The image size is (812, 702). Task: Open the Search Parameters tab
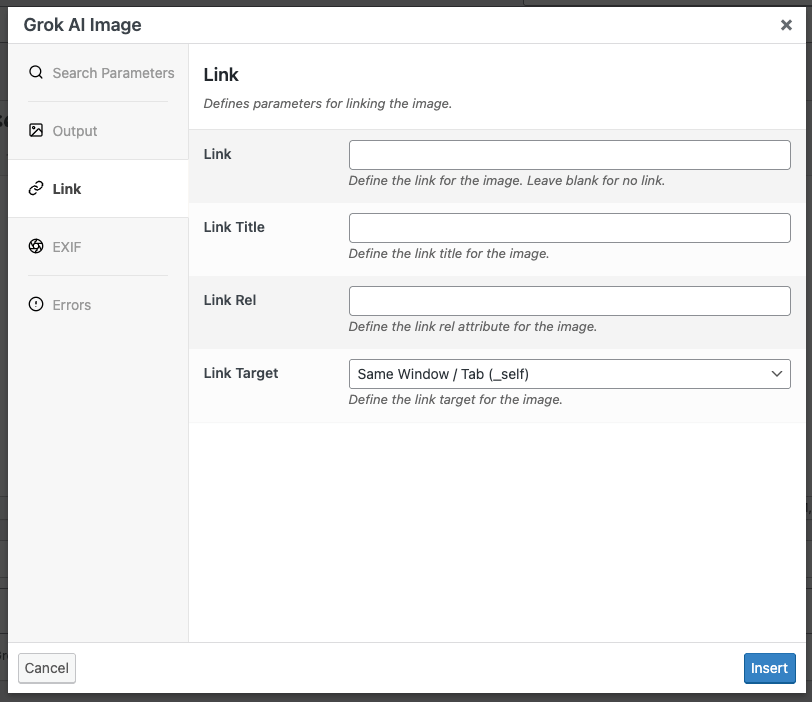112,73
